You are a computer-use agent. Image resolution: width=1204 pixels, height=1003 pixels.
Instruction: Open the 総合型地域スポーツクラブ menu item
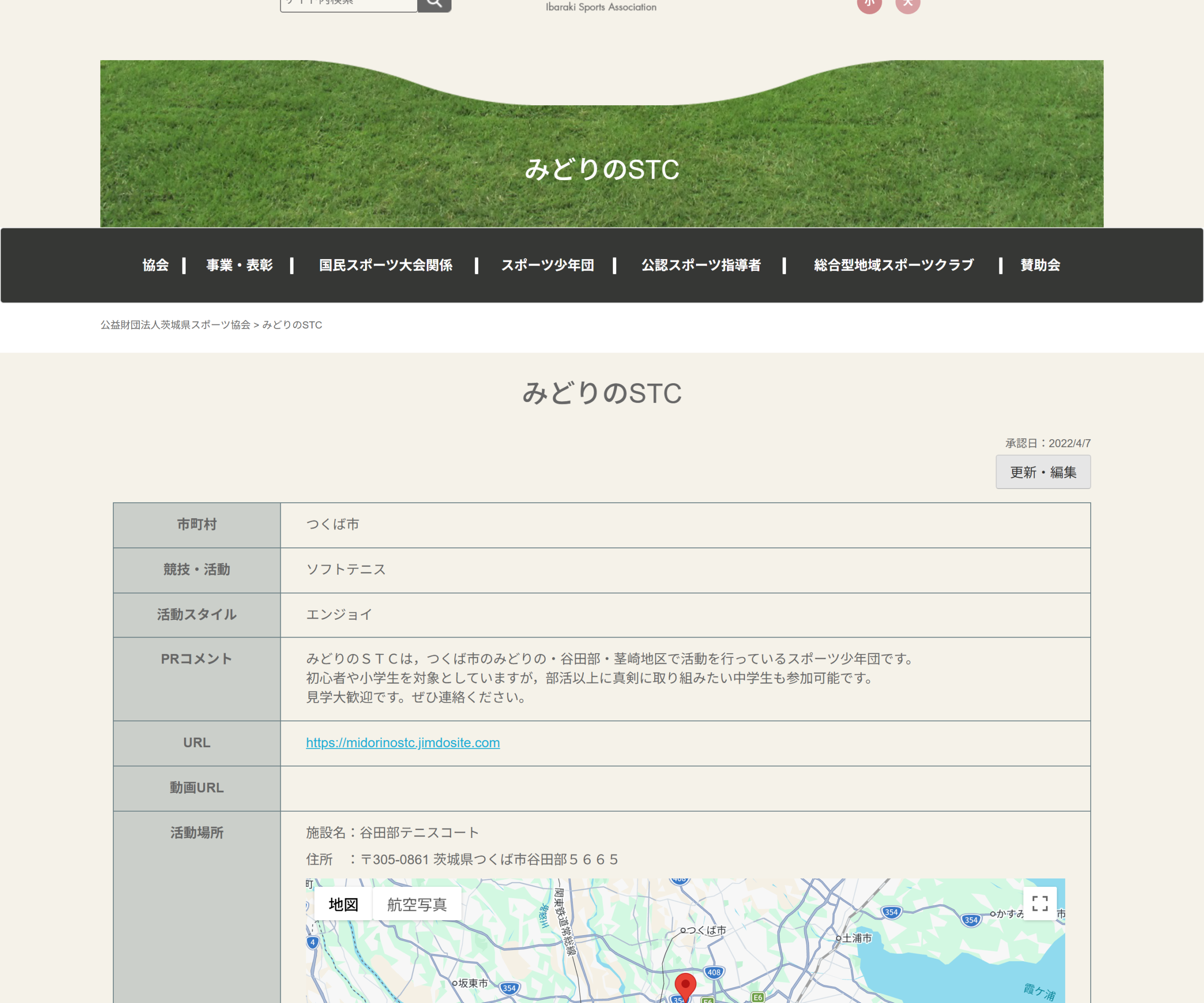(x=894, y=265)
